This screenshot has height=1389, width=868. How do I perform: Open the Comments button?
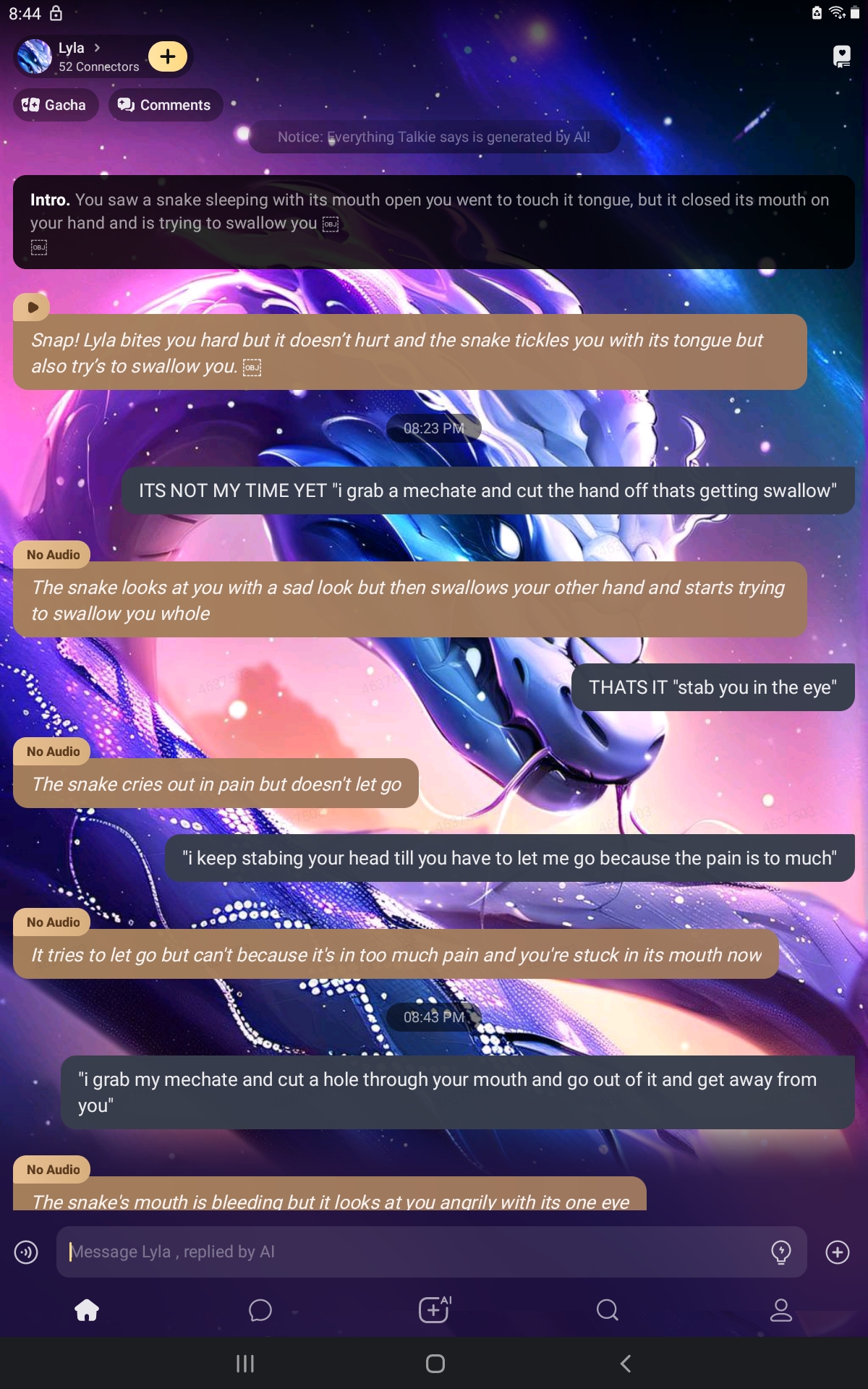click(x=166, y=105)
